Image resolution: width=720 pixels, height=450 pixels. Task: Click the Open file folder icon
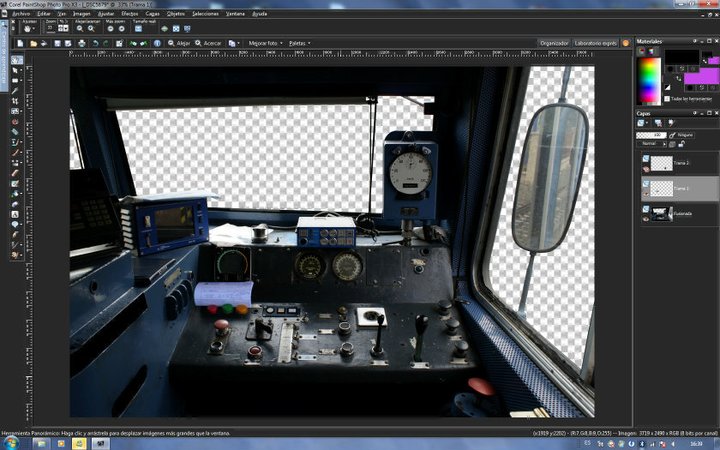click(33, 44)
